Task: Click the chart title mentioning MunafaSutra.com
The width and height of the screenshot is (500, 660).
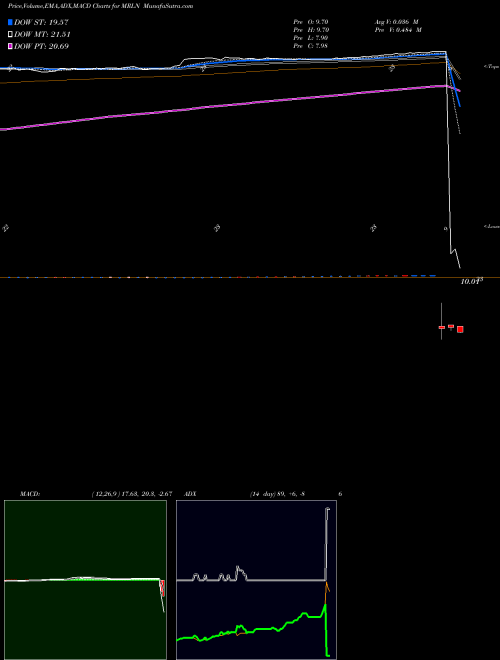Action: pos(100,6)
